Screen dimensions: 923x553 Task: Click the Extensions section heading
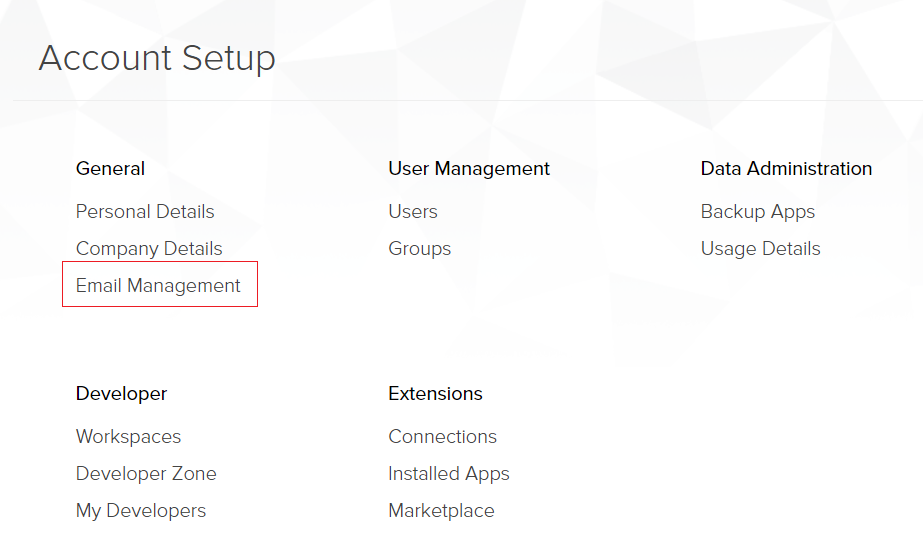436,393
